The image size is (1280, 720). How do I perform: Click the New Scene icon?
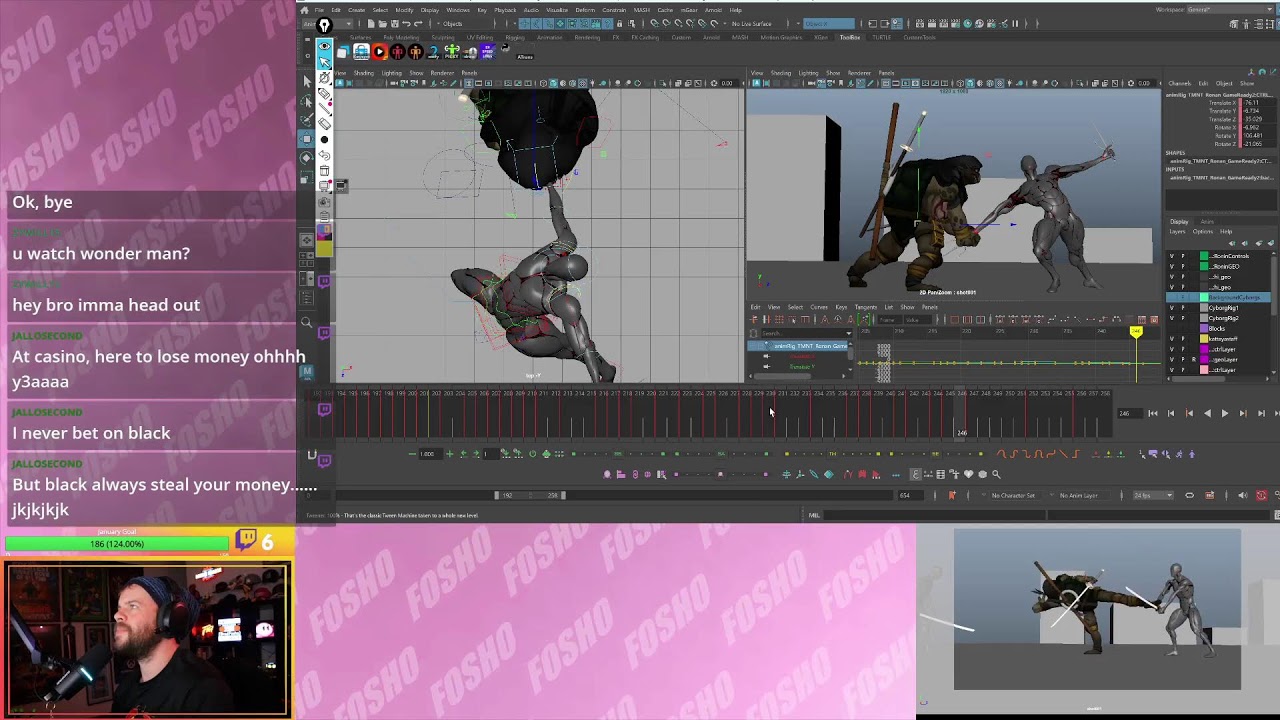[371, 24]
